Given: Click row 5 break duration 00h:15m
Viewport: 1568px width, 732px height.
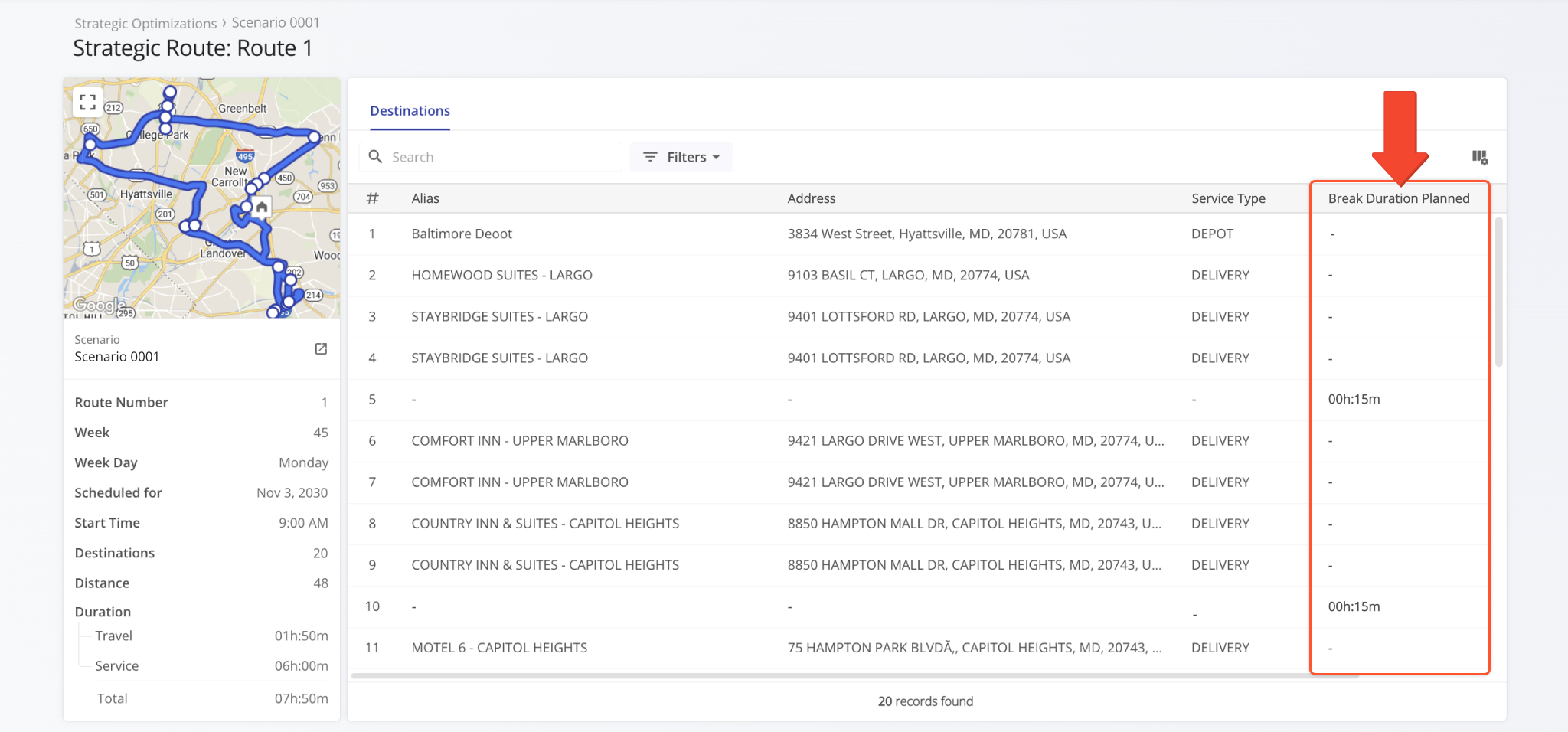Looking at the screenshot, I should (1354, 399).
